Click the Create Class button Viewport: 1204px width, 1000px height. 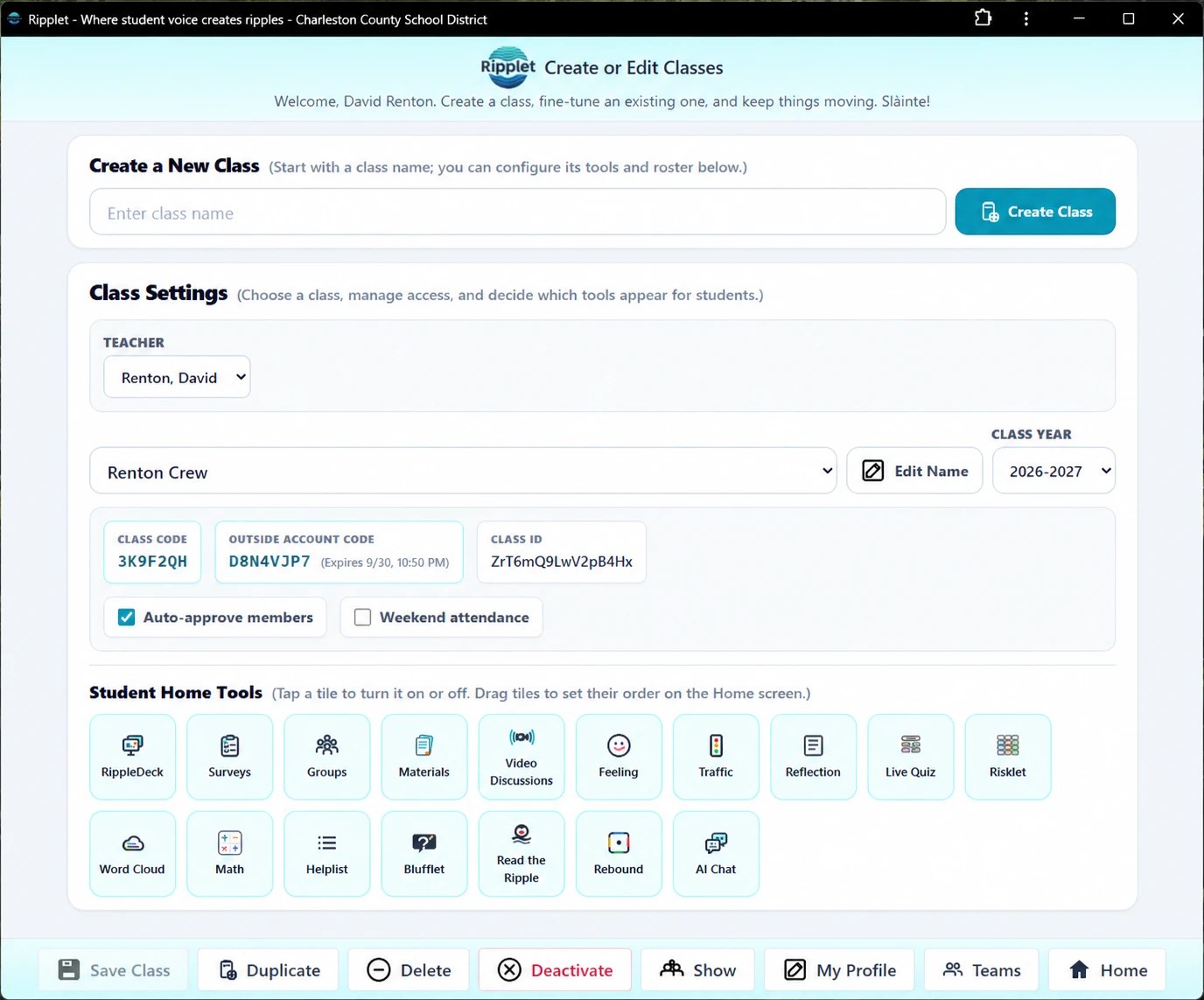pos(1035,212)
